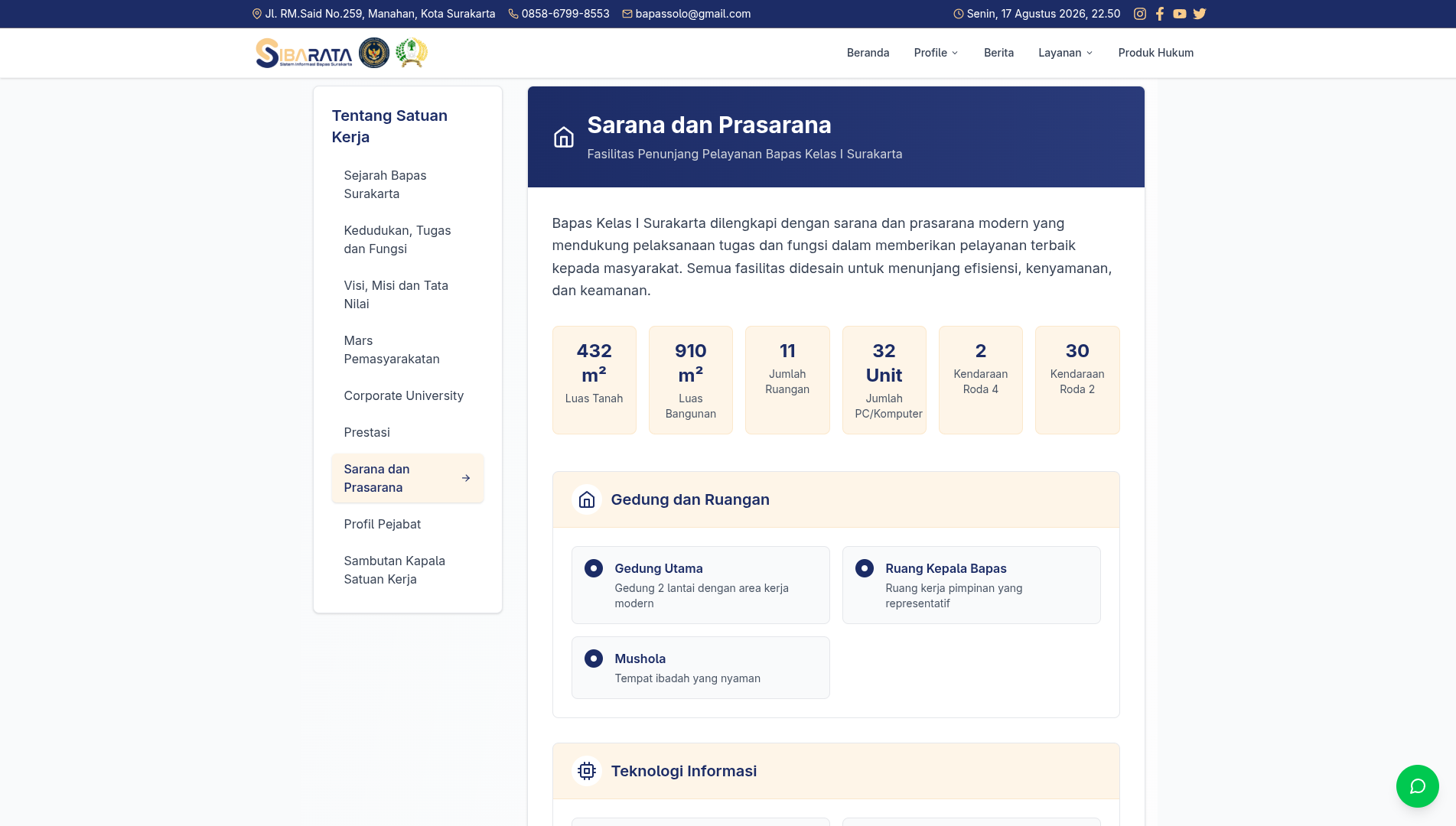Screen dimensions: 1456x826
Task: Open Berita in navigation
Action: coord(998,53)
